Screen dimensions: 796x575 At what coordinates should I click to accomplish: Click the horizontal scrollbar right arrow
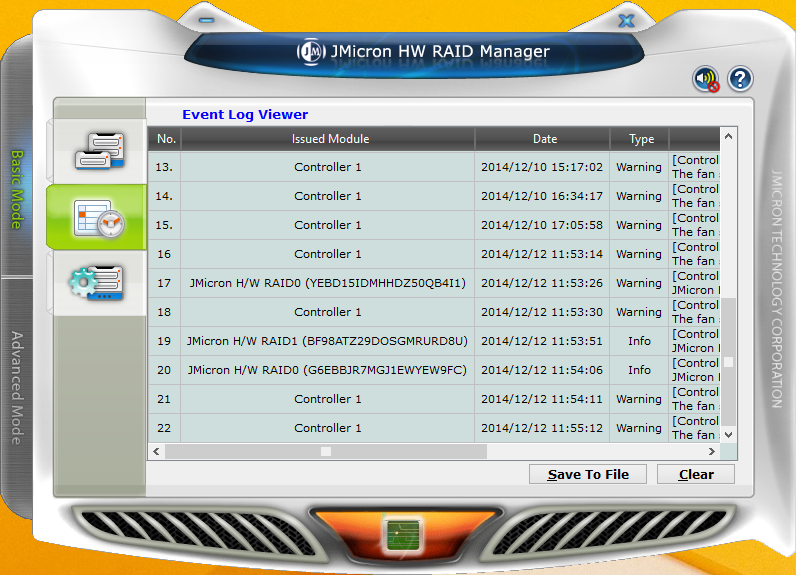(x=712, y=451)
